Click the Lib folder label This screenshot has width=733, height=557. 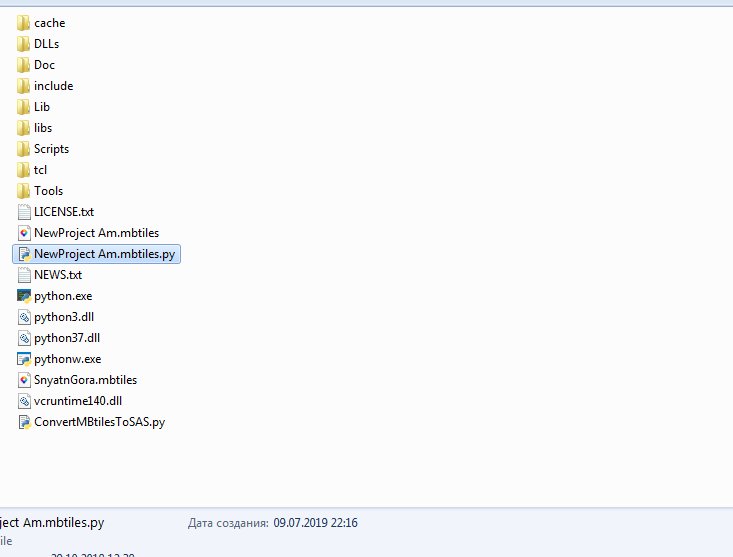(42, 107)
